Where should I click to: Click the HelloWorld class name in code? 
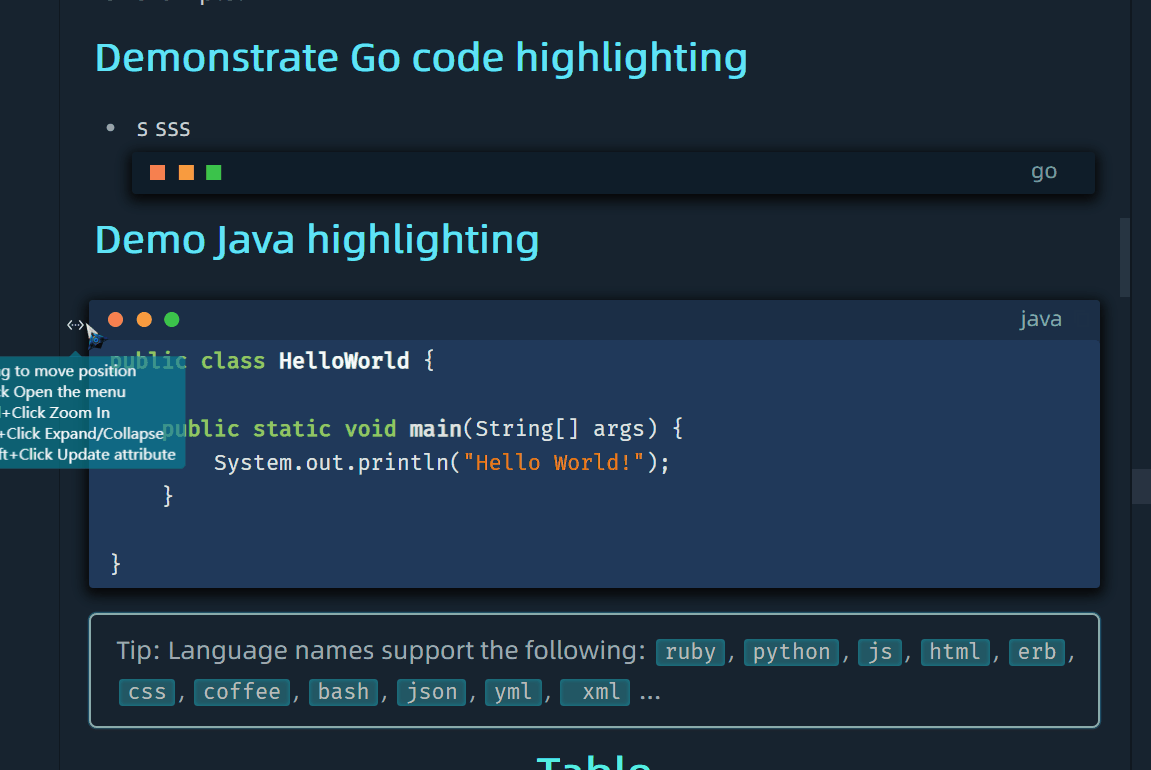pyautogui.click(x=344, y=360)
